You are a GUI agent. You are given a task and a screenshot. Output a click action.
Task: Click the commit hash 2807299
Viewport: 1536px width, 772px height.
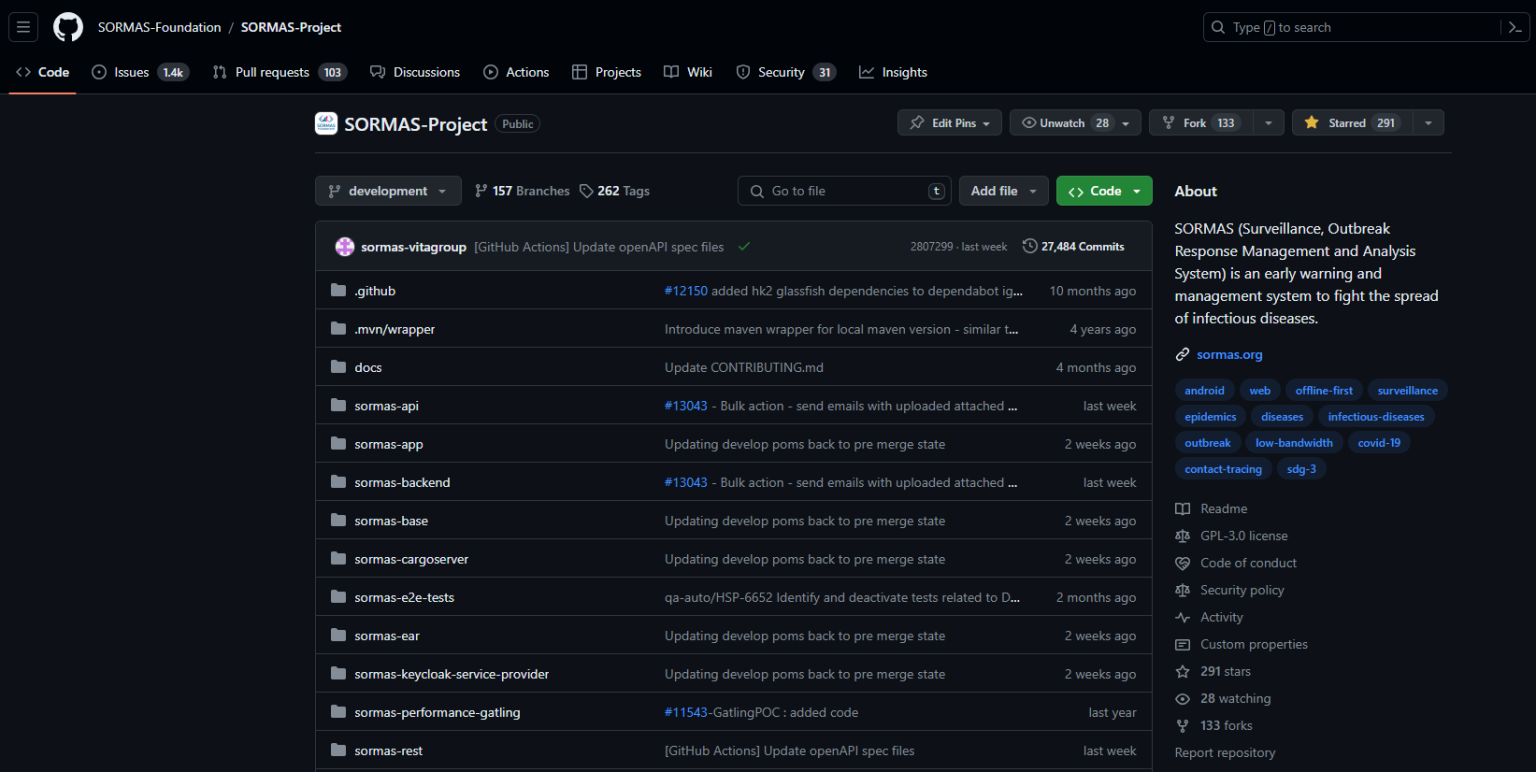(x=931, y=246)
